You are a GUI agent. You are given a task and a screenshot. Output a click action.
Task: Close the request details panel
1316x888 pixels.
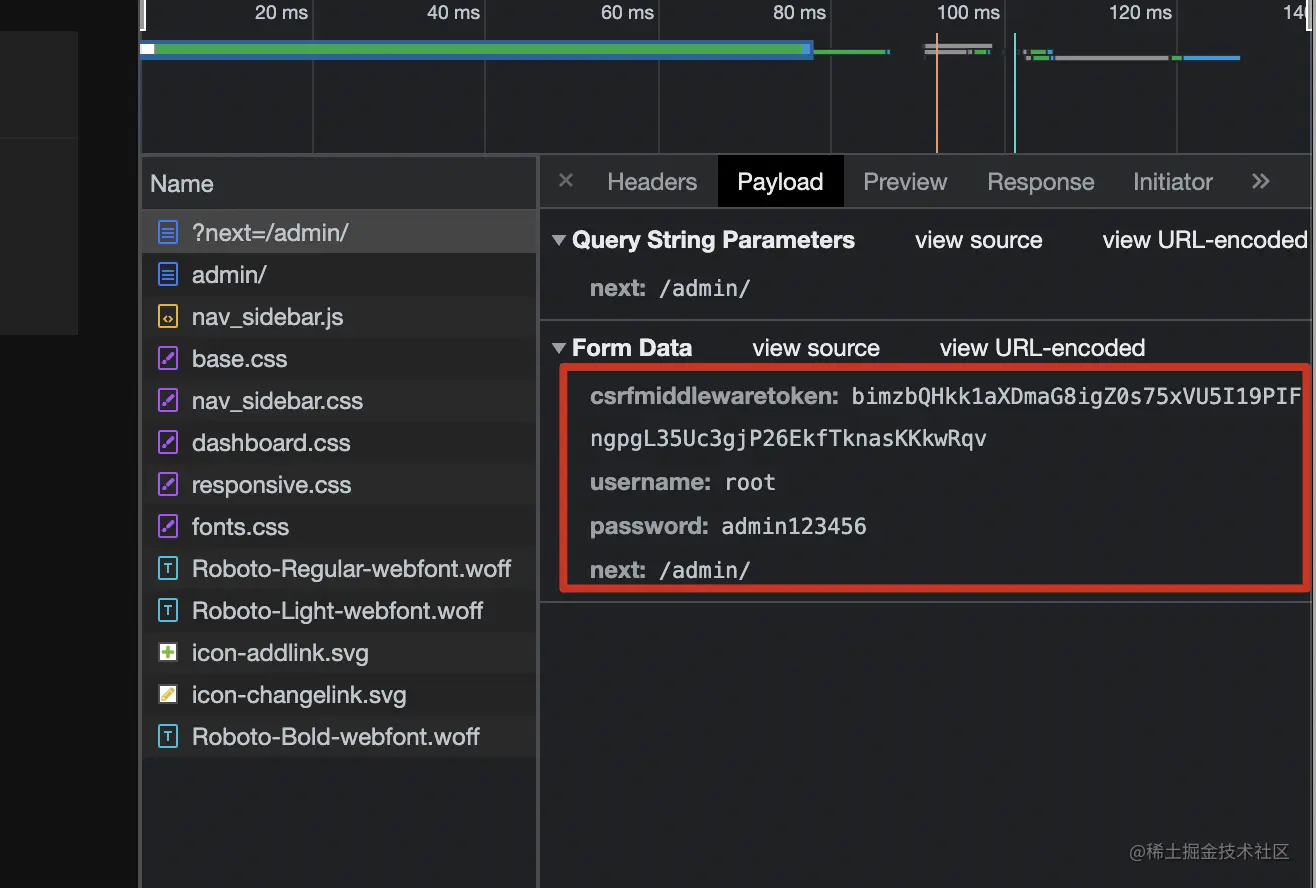[x=566, y=181]
